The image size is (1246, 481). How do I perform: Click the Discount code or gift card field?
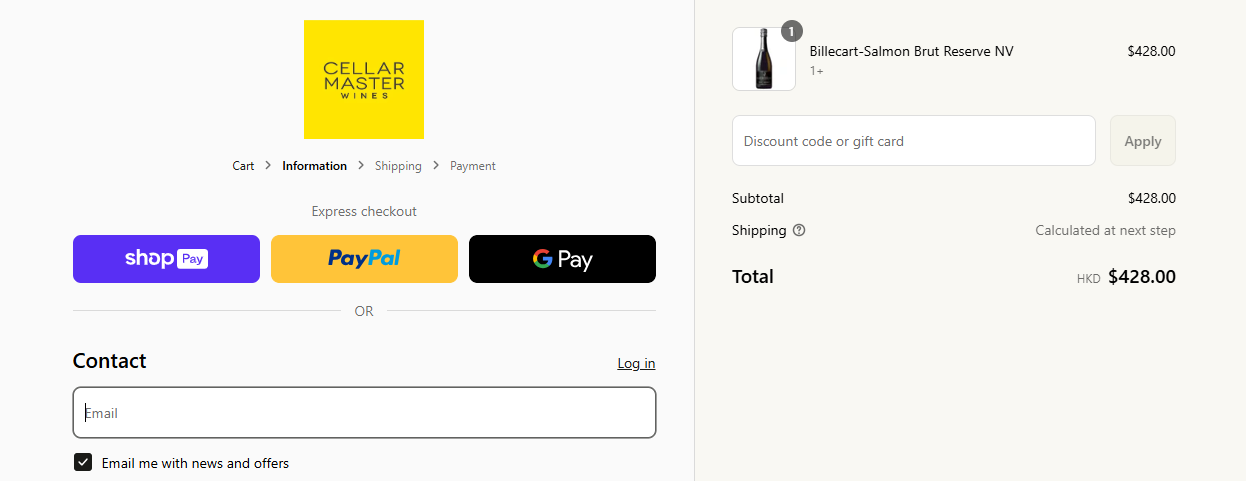pyautogui.click(x=914, y=141)
